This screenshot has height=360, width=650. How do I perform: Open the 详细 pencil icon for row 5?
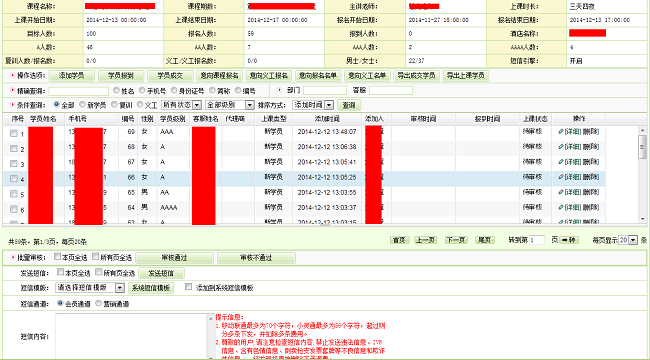(561, 192)
